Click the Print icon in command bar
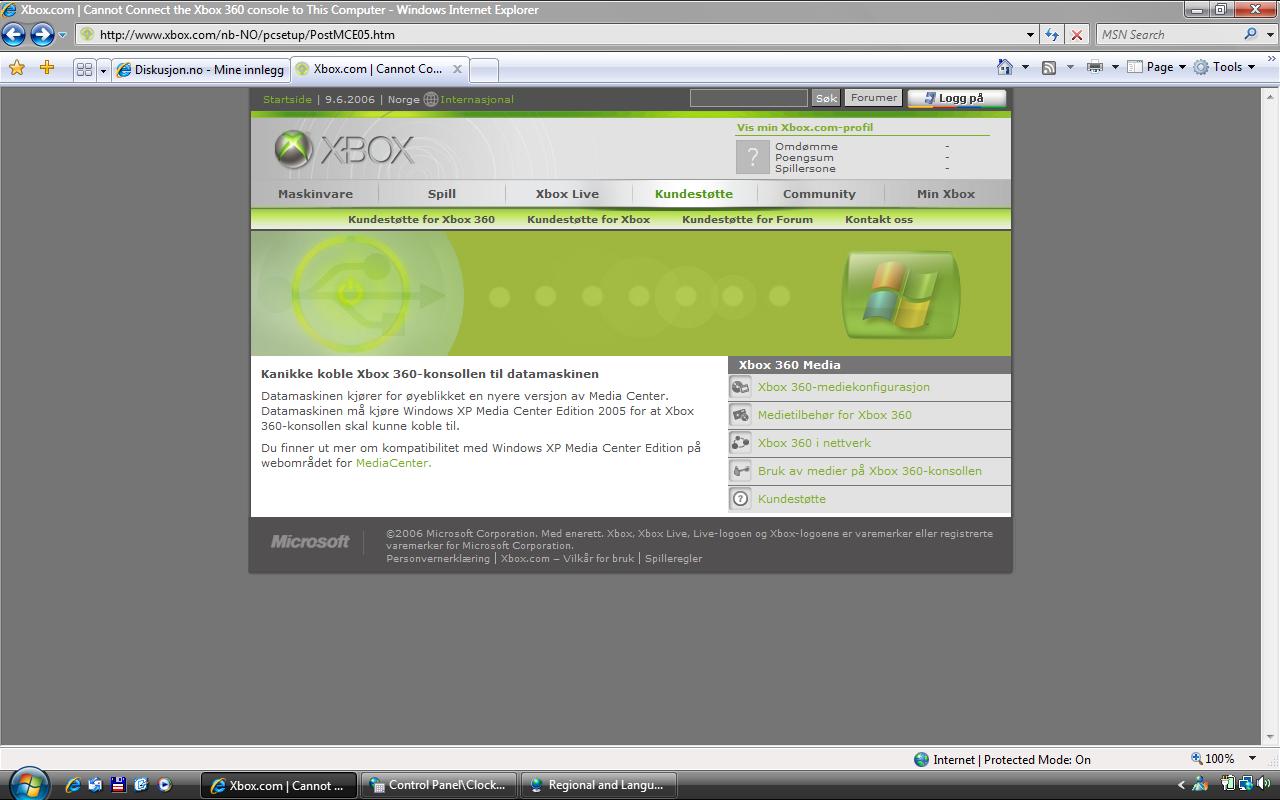 (1095, 67)
